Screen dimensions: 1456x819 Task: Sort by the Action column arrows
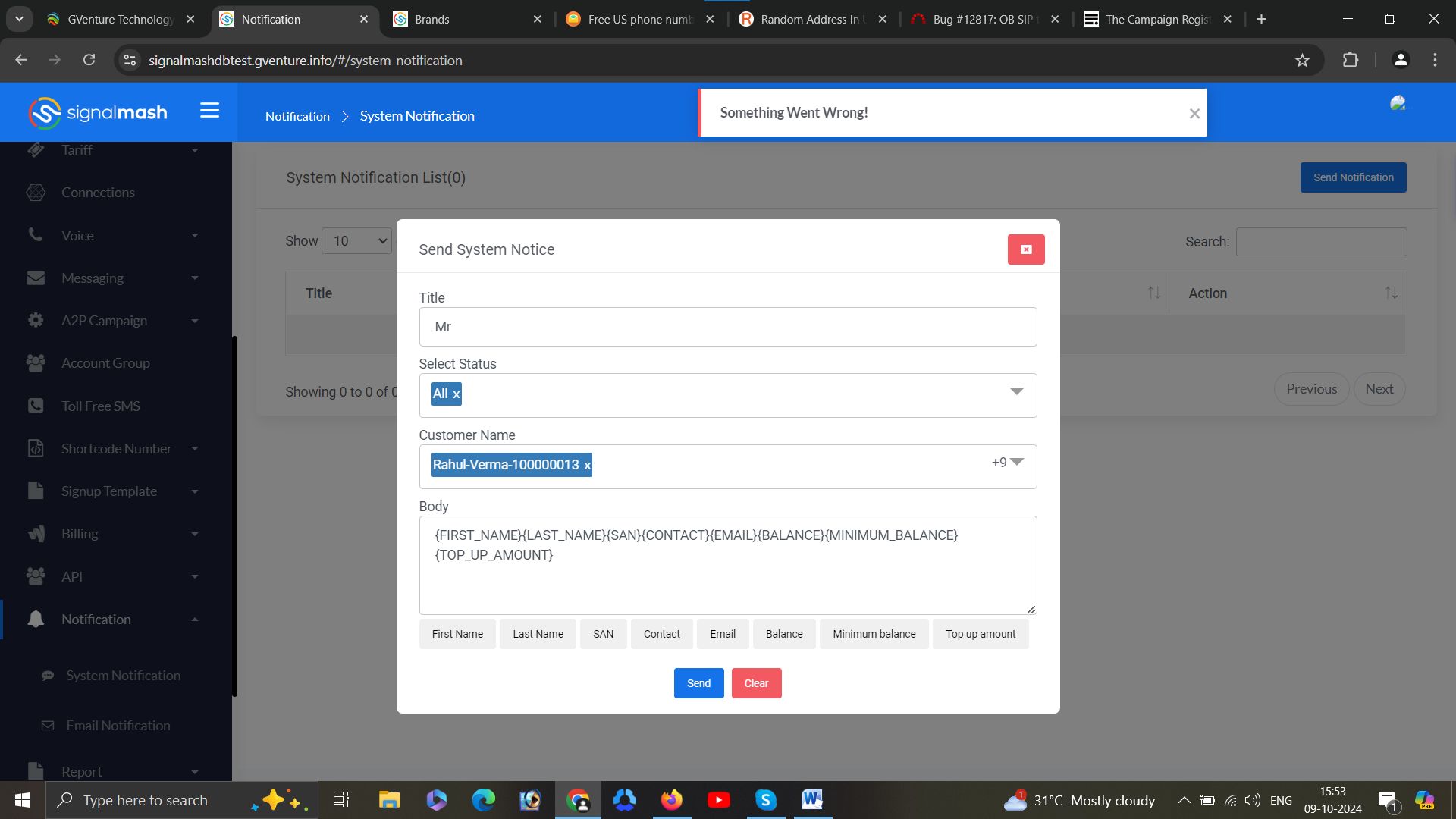point(1391,293)
